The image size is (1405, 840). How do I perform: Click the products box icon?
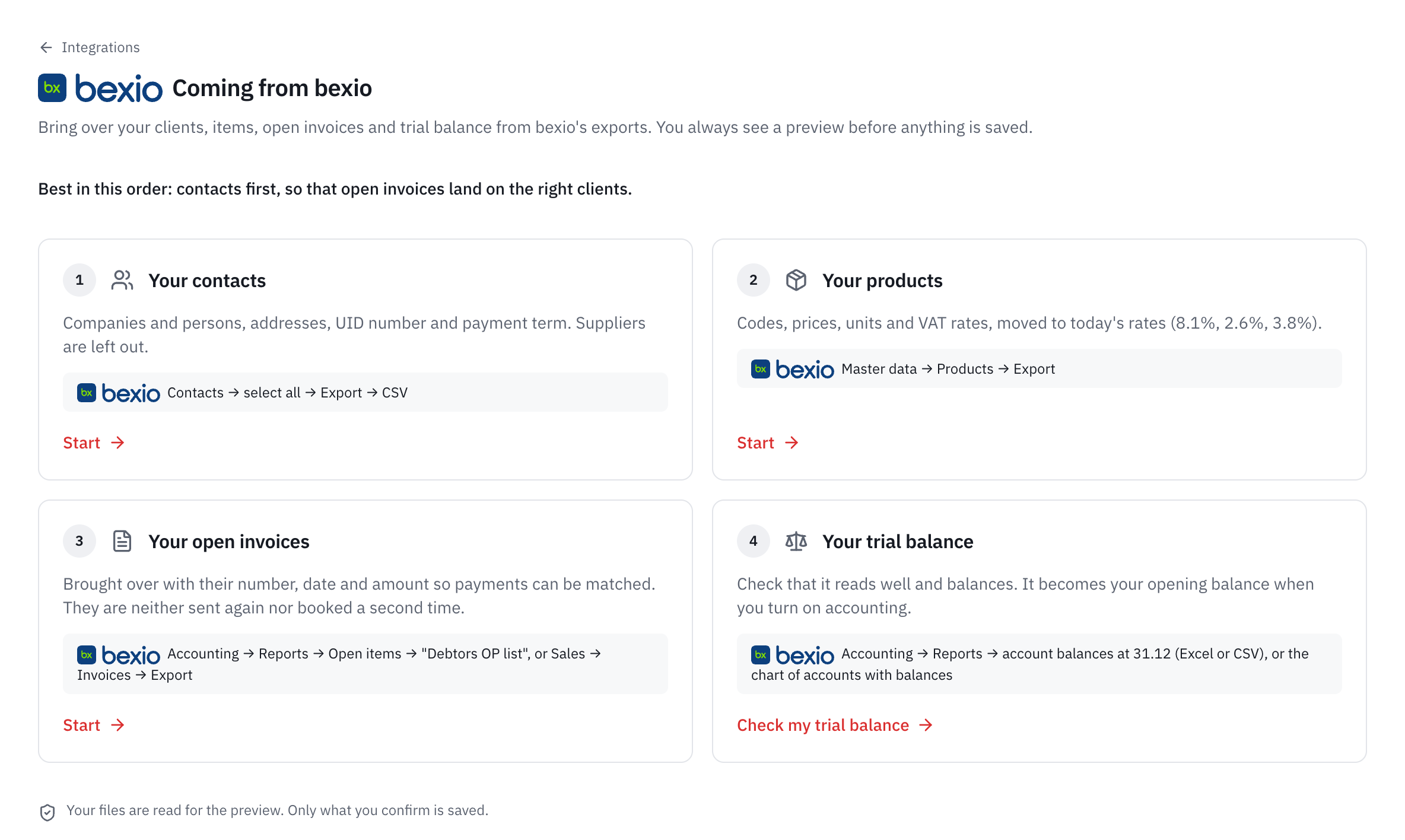pyautogui.click(x=796, y=280)
